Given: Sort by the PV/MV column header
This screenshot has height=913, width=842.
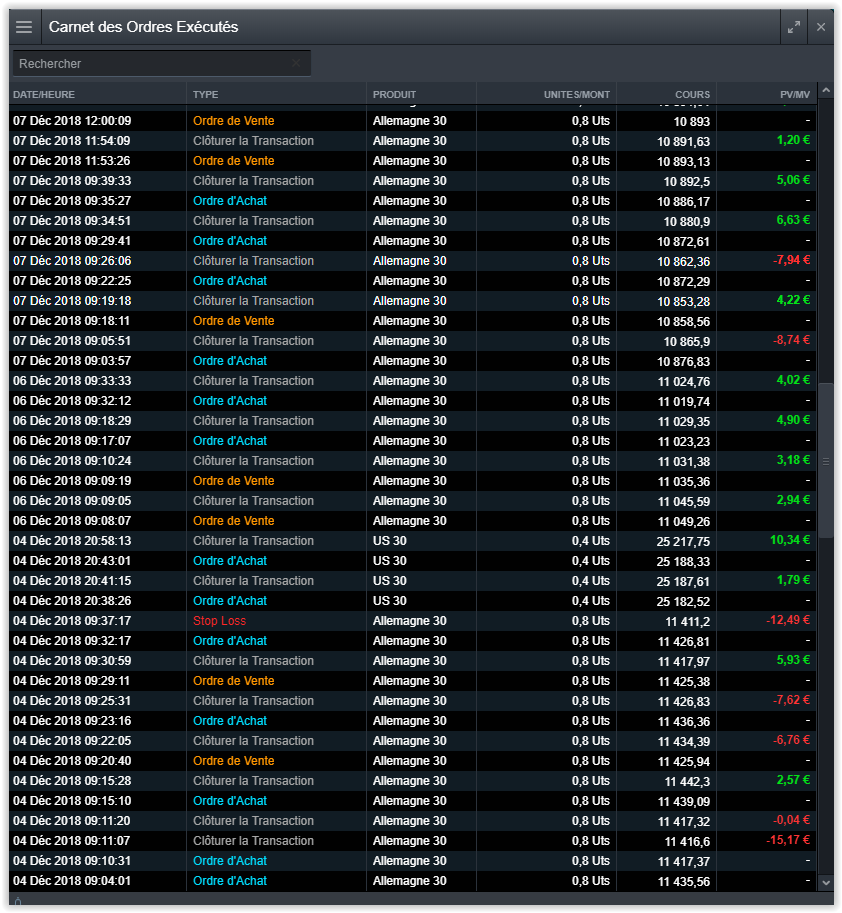Looking at the screenshot, I should 794,94.
